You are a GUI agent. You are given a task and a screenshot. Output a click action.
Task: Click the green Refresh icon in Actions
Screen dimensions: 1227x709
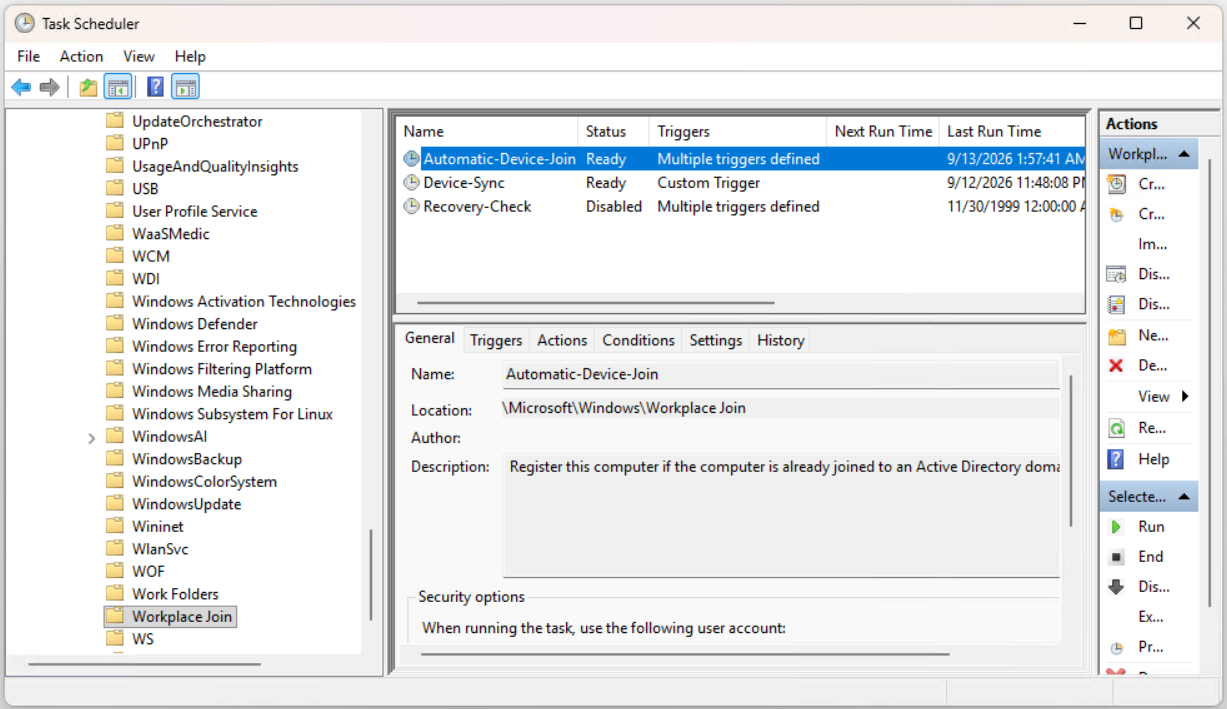click(x=1116, y=428)
